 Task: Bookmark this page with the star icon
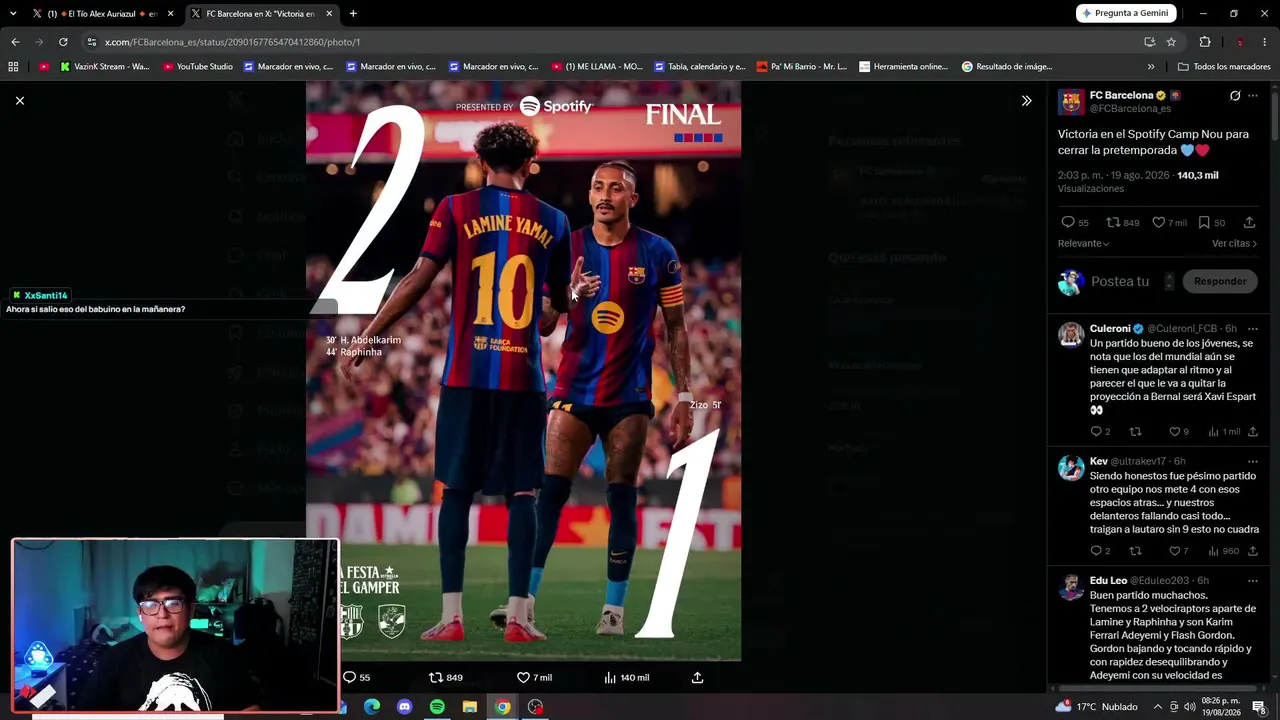pyautogui.click(x=1171, y=42)
